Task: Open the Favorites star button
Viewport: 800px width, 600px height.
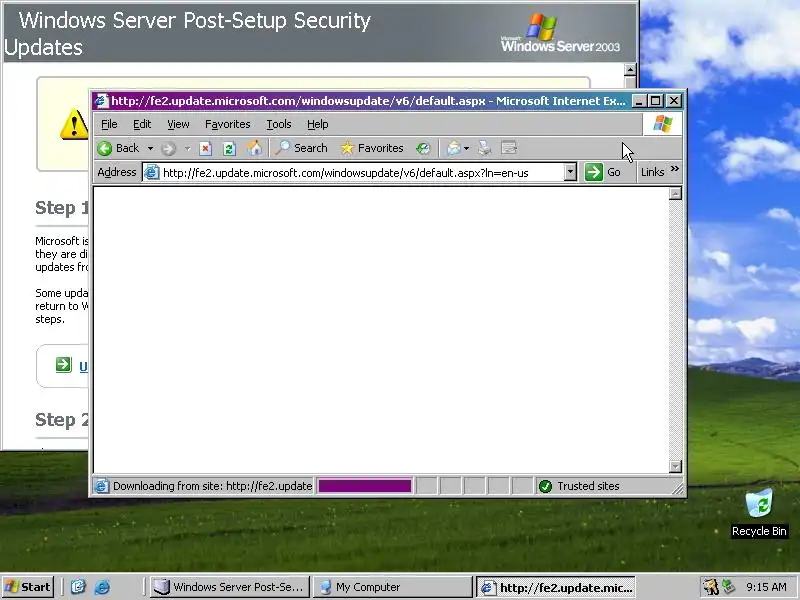Action: click(x=372, y=148)
